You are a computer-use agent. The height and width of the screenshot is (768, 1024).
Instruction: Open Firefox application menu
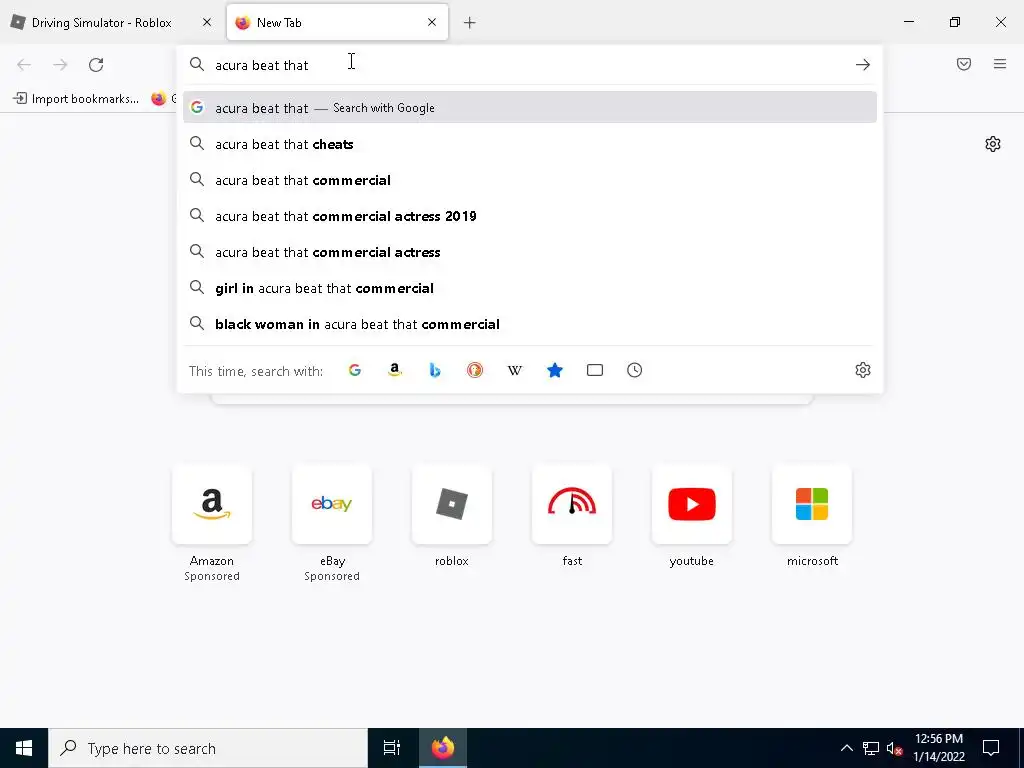point(1000,64)
